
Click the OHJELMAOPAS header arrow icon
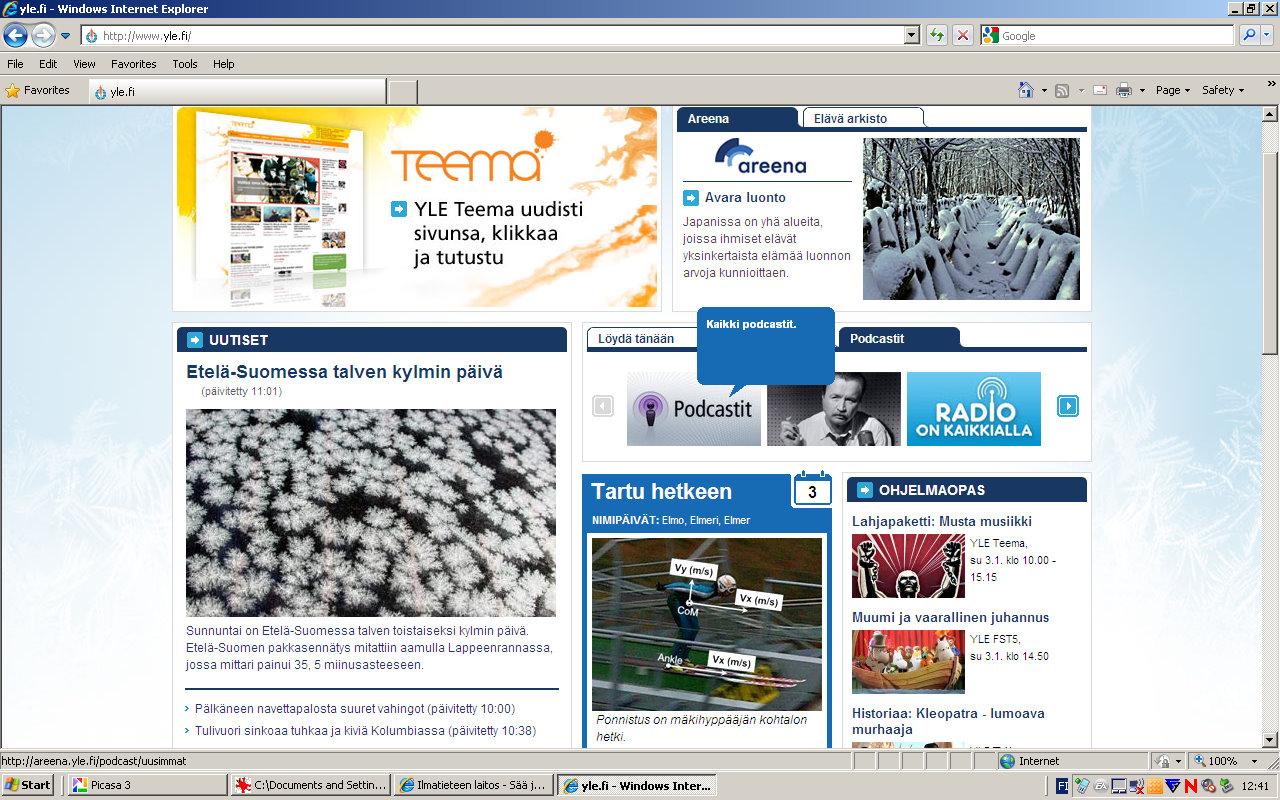865,490
